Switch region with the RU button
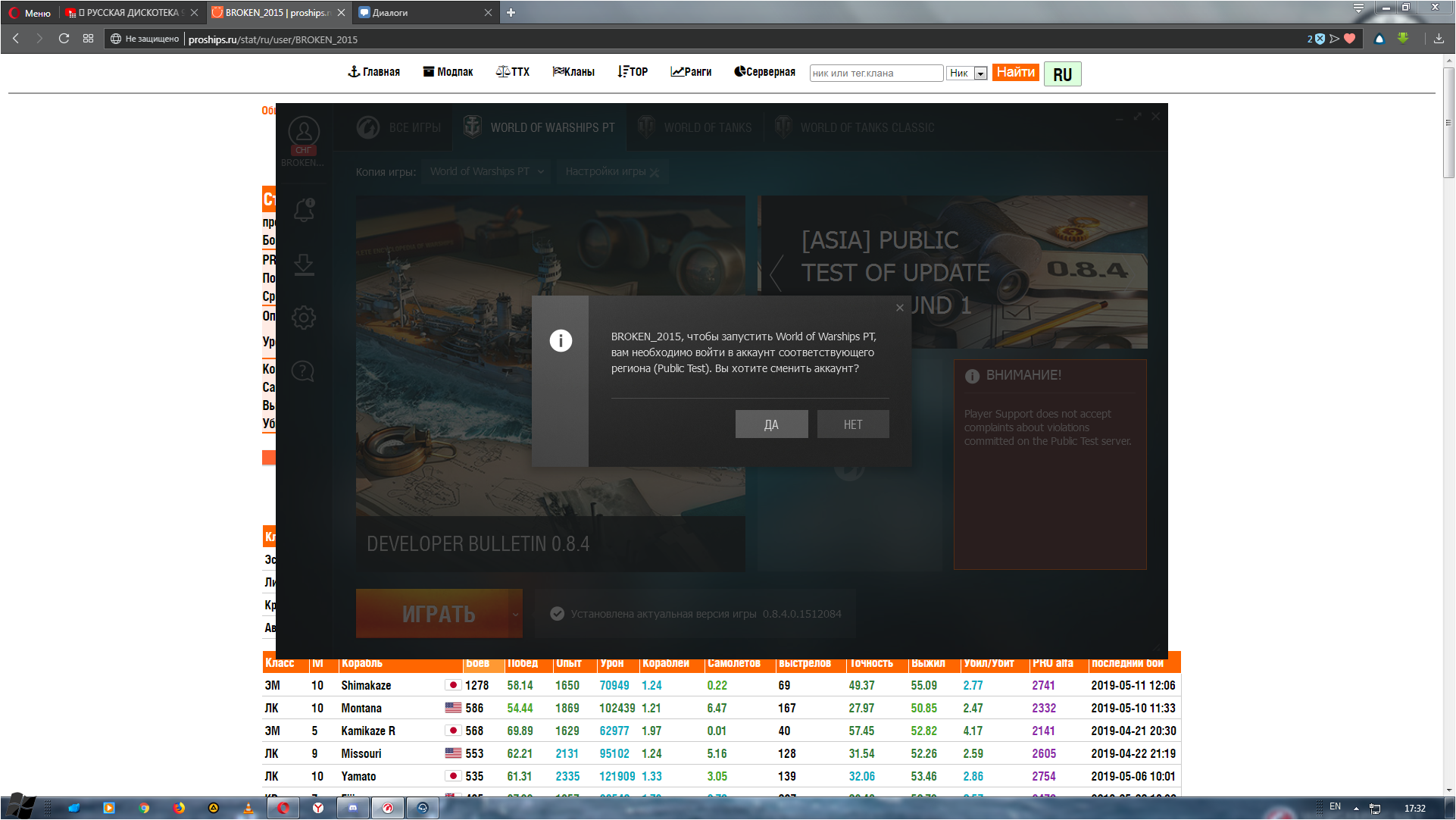 [x=1062, y=74]
